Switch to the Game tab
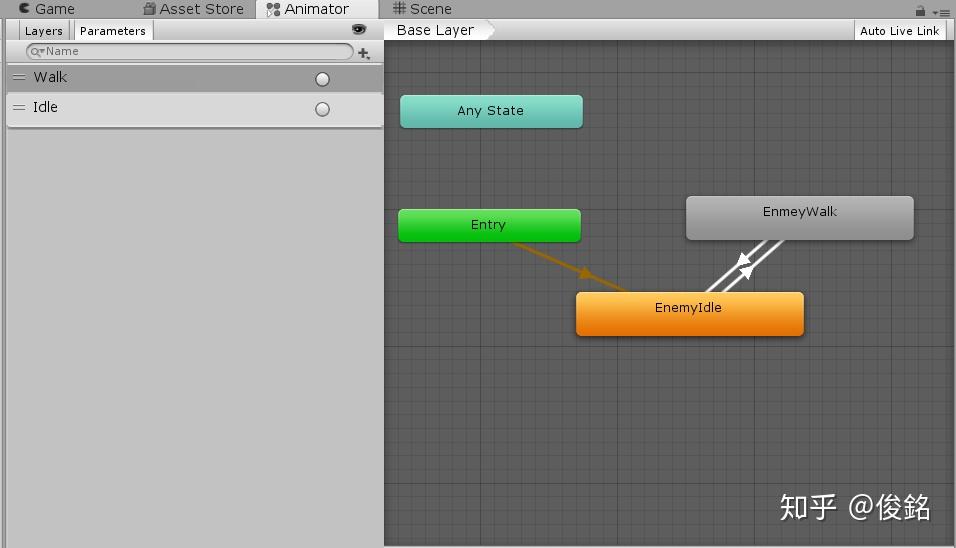Viewport: 956px width, 548px height. pyautogui.click(x=47, y=9)
